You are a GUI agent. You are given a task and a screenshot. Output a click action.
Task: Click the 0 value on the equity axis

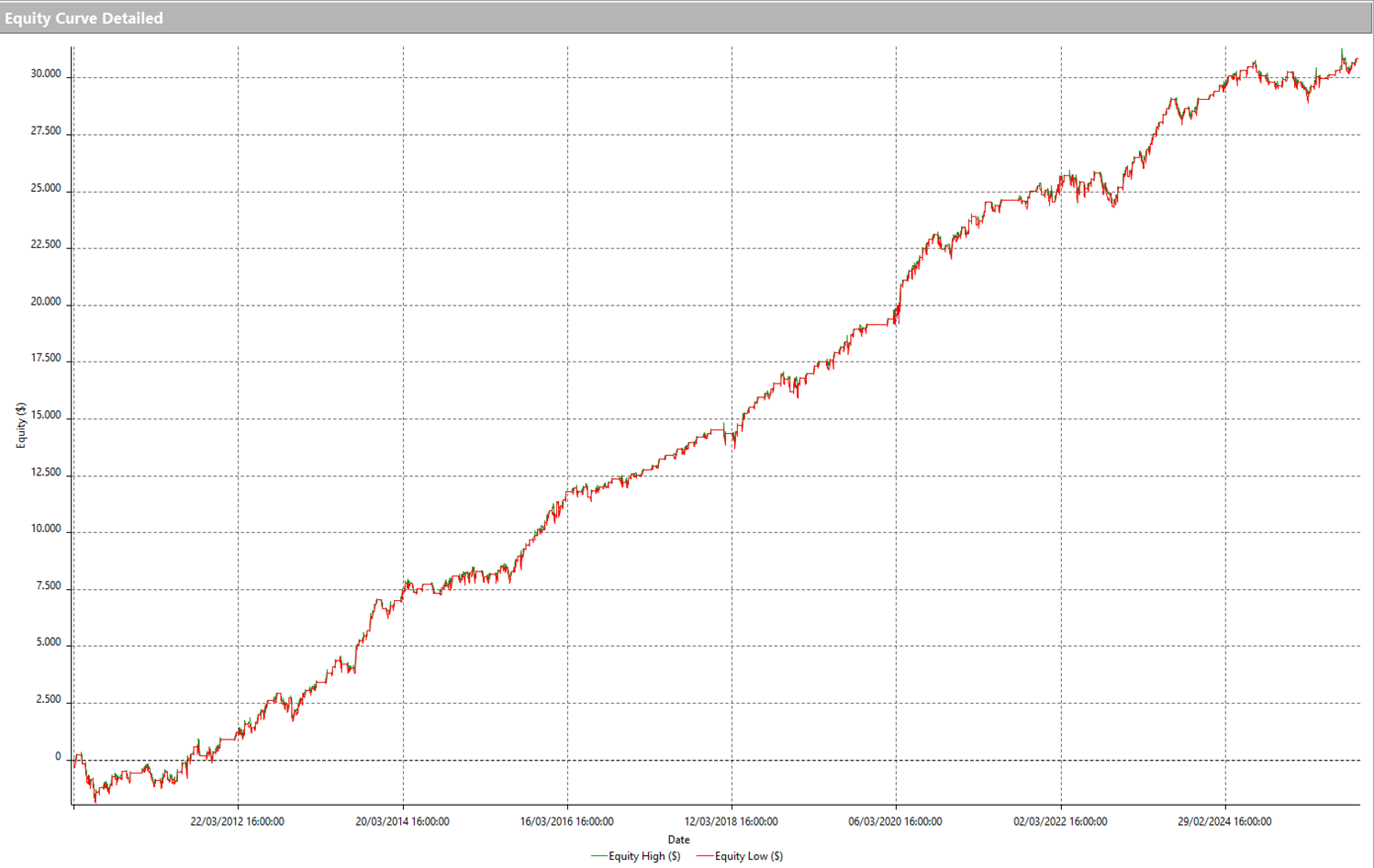(58, 757)
